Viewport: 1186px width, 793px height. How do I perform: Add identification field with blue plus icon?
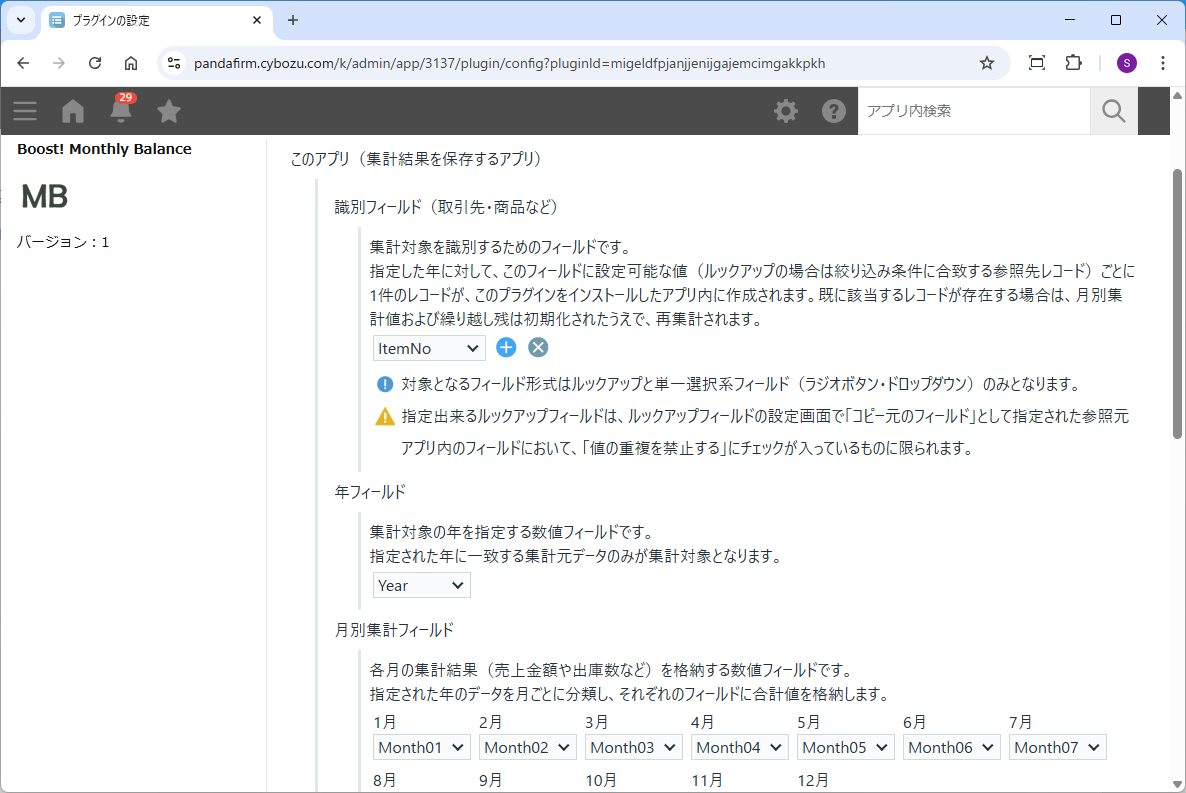coord(506,348)
